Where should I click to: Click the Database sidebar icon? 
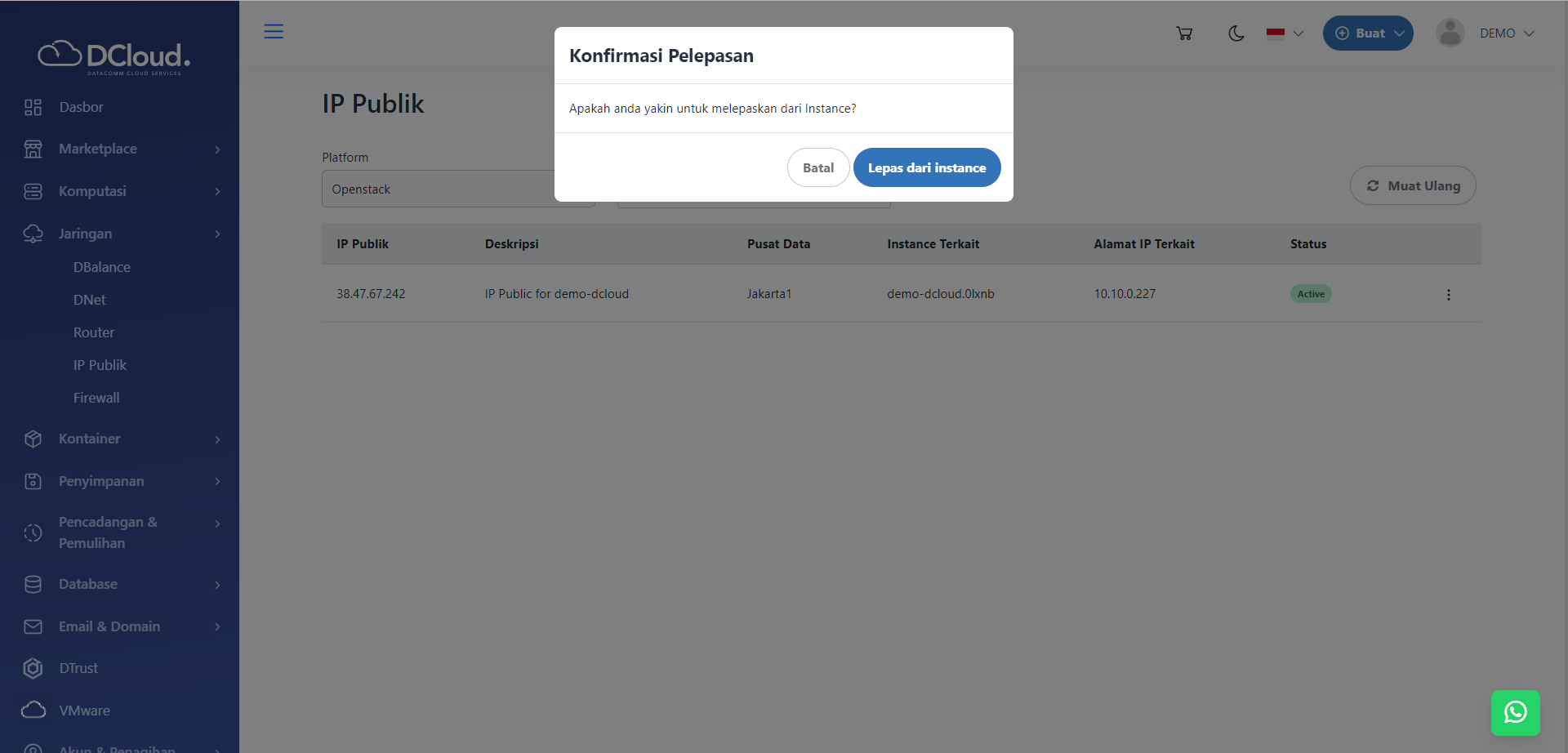pos(33,584)
